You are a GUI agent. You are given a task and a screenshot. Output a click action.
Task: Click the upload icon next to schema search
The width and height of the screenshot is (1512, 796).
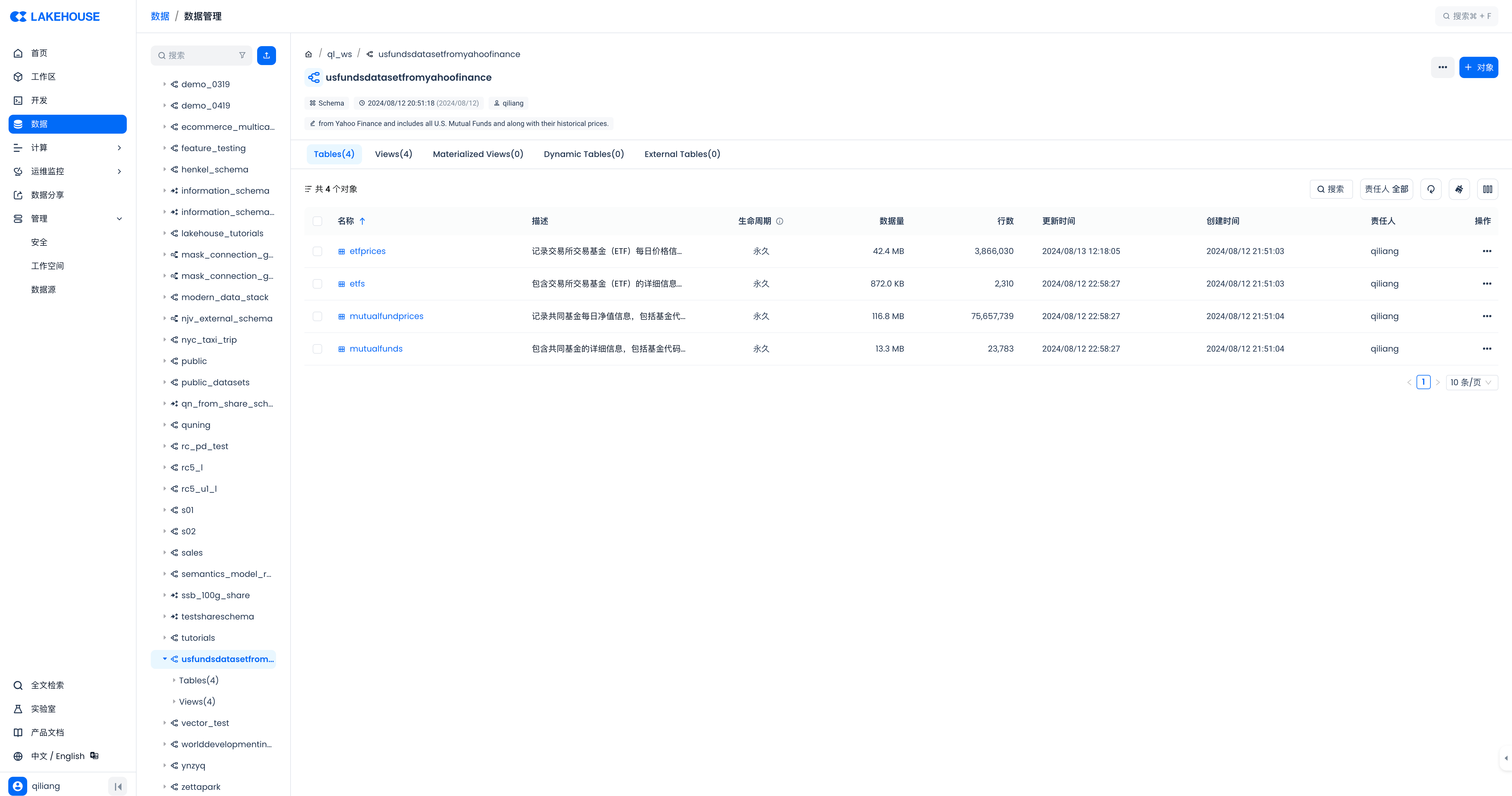267,55
